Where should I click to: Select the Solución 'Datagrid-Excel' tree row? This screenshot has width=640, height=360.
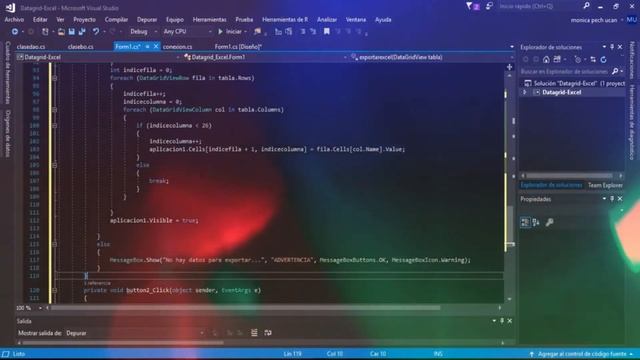573,83
